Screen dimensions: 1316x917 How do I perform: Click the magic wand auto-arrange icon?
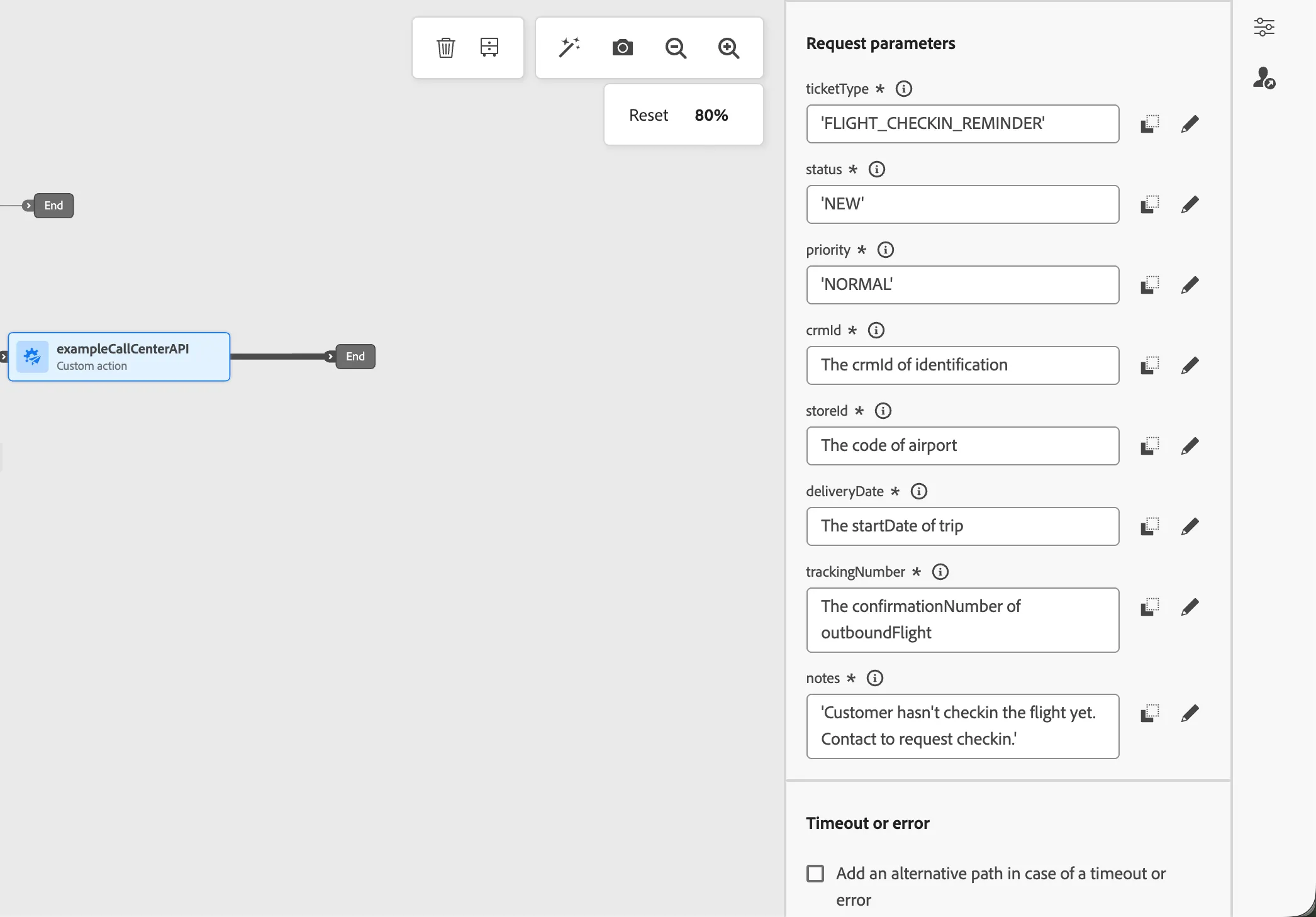(x=569, y=48)
